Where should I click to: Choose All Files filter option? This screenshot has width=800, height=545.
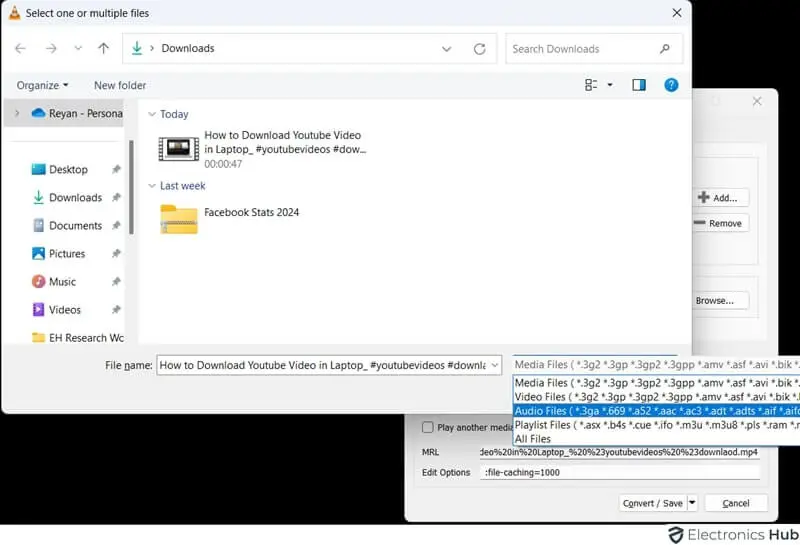[656, 439]
